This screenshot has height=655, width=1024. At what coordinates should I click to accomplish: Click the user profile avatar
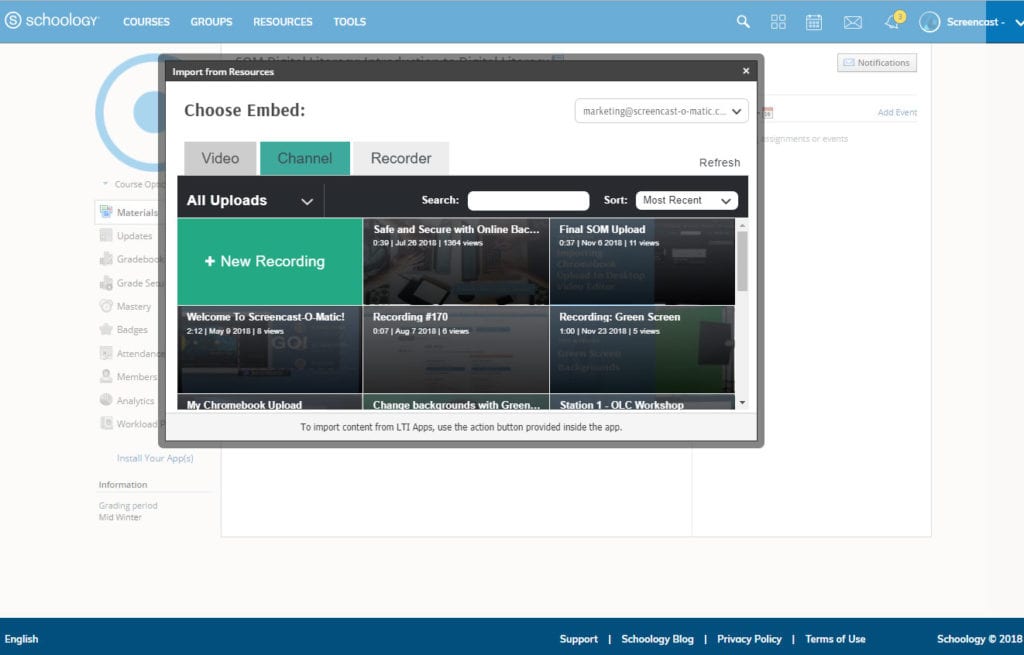pos(929,22)
